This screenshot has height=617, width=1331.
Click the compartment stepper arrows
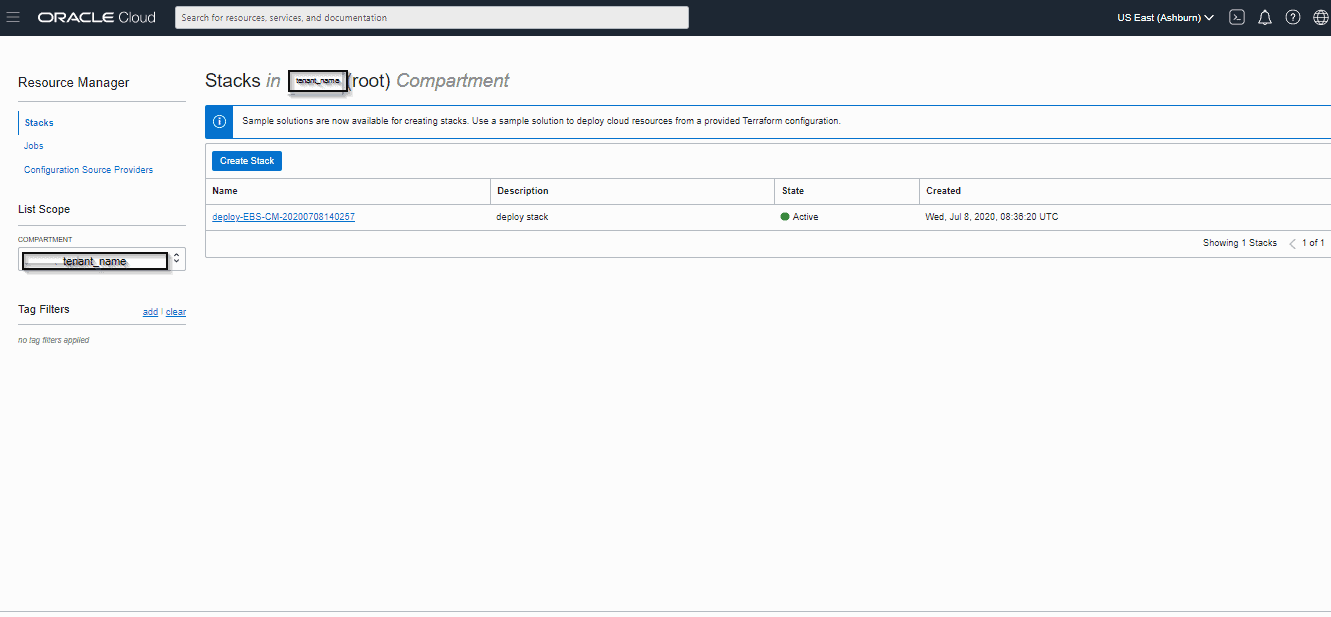coord(178,260)
